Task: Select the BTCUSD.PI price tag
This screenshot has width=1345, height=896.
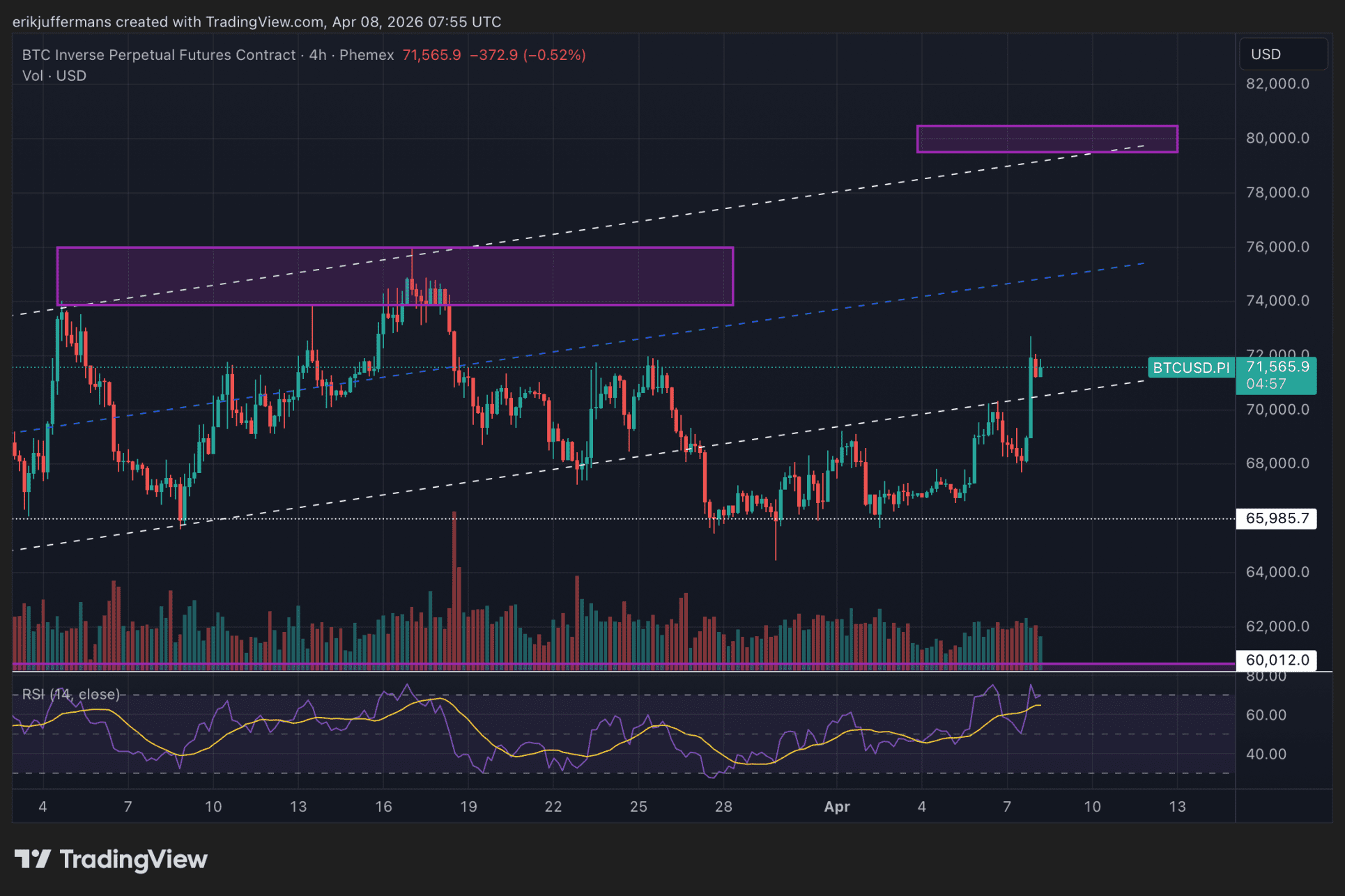Action: 1190,368
